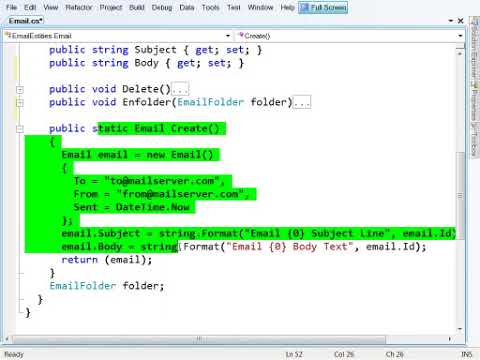Click the Body property declaration line
This screenshot has width=480, height=360.
click(x=147, y=63)
